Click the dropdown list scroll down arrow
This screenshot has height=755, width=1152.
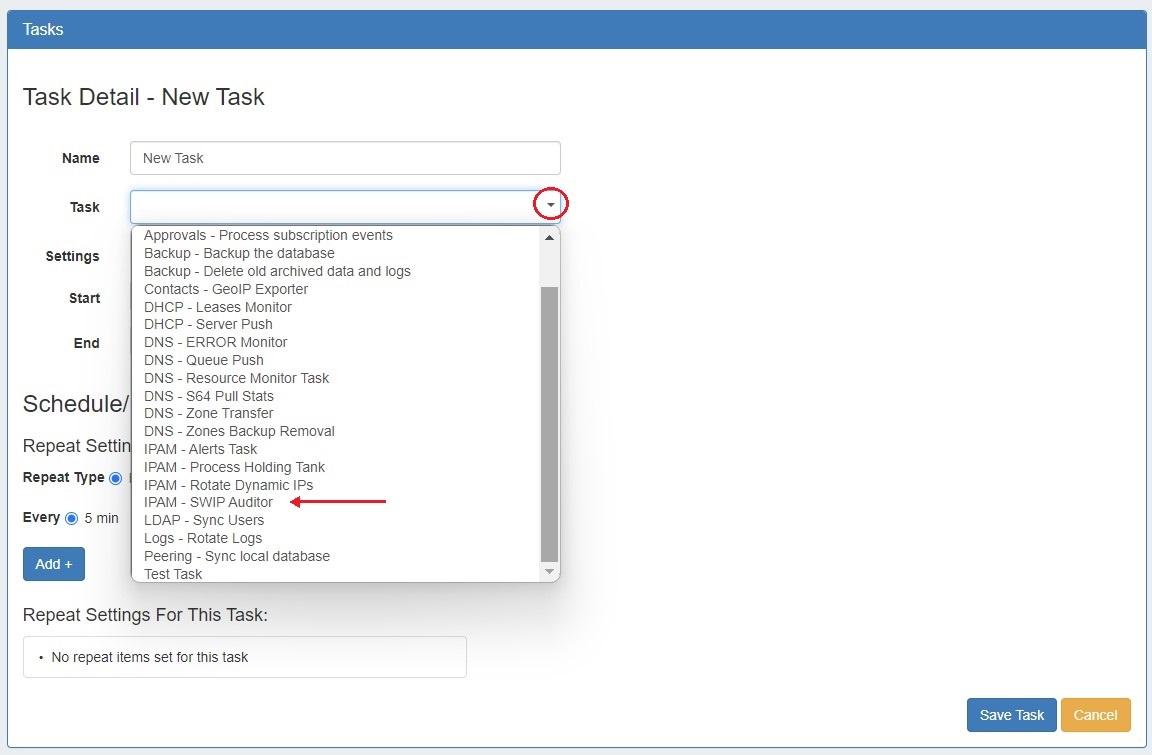[x=549, y=571]
